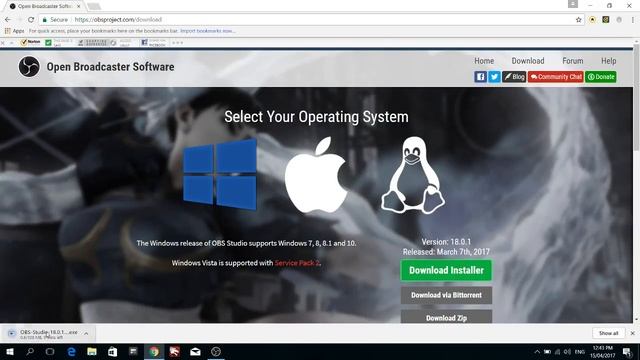Bookmark this page with star icon
The width and height of the screenshot is (640, 360).
(578, 20)
